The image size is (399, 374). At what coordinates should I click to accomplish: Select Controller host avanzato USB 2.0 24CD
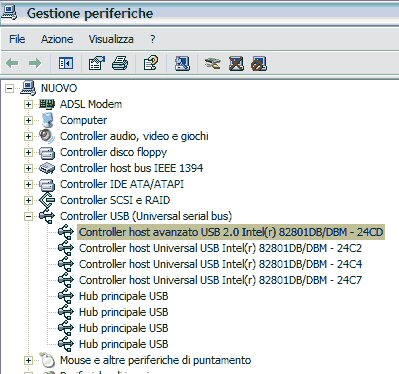tap(231, 232)
